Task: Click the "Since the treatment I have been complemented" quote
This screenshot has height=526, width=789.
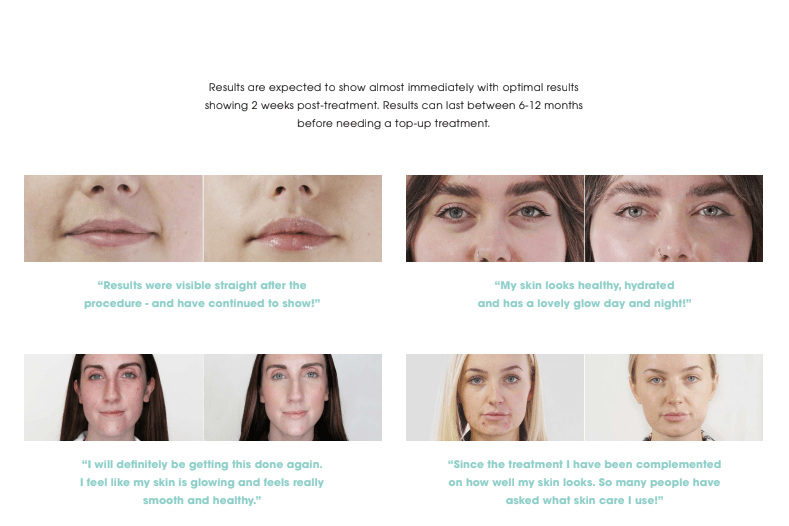Action: (584, 482)
